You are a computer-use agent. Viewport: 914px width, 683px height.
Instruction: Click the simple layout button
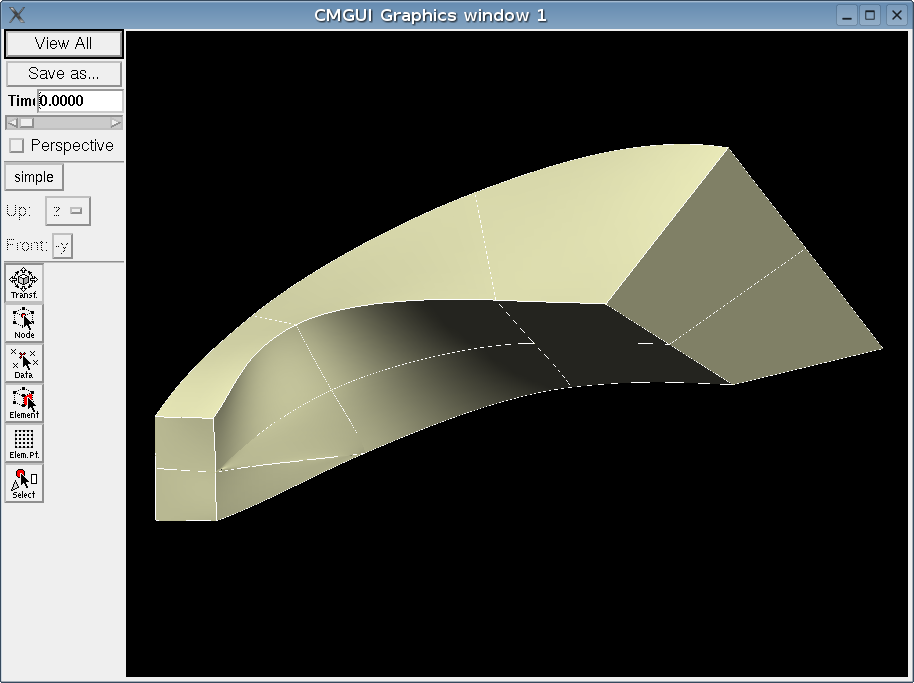[x=34, y=177]
